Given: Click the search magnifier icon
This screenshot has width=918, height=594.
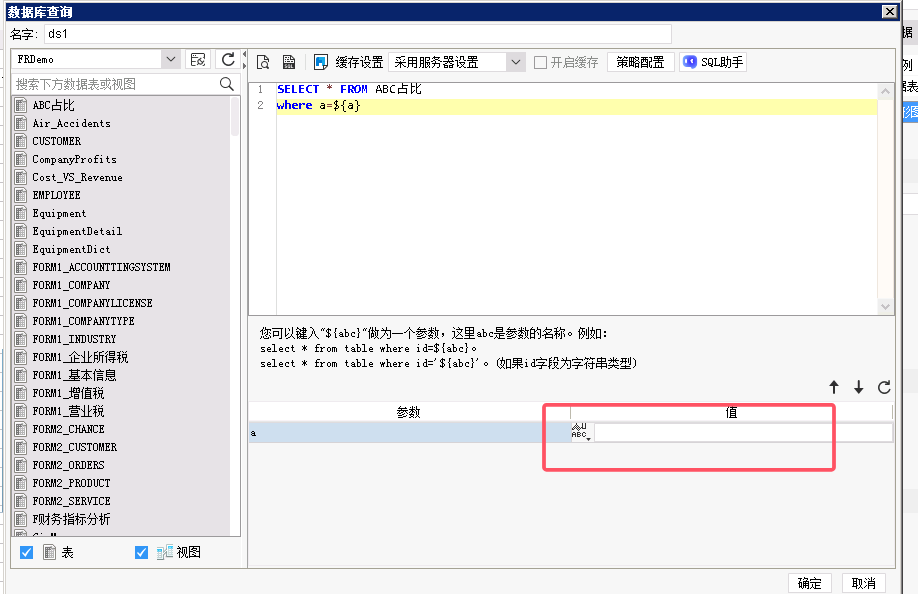Looking at the screenshot, I should point(227,84).
